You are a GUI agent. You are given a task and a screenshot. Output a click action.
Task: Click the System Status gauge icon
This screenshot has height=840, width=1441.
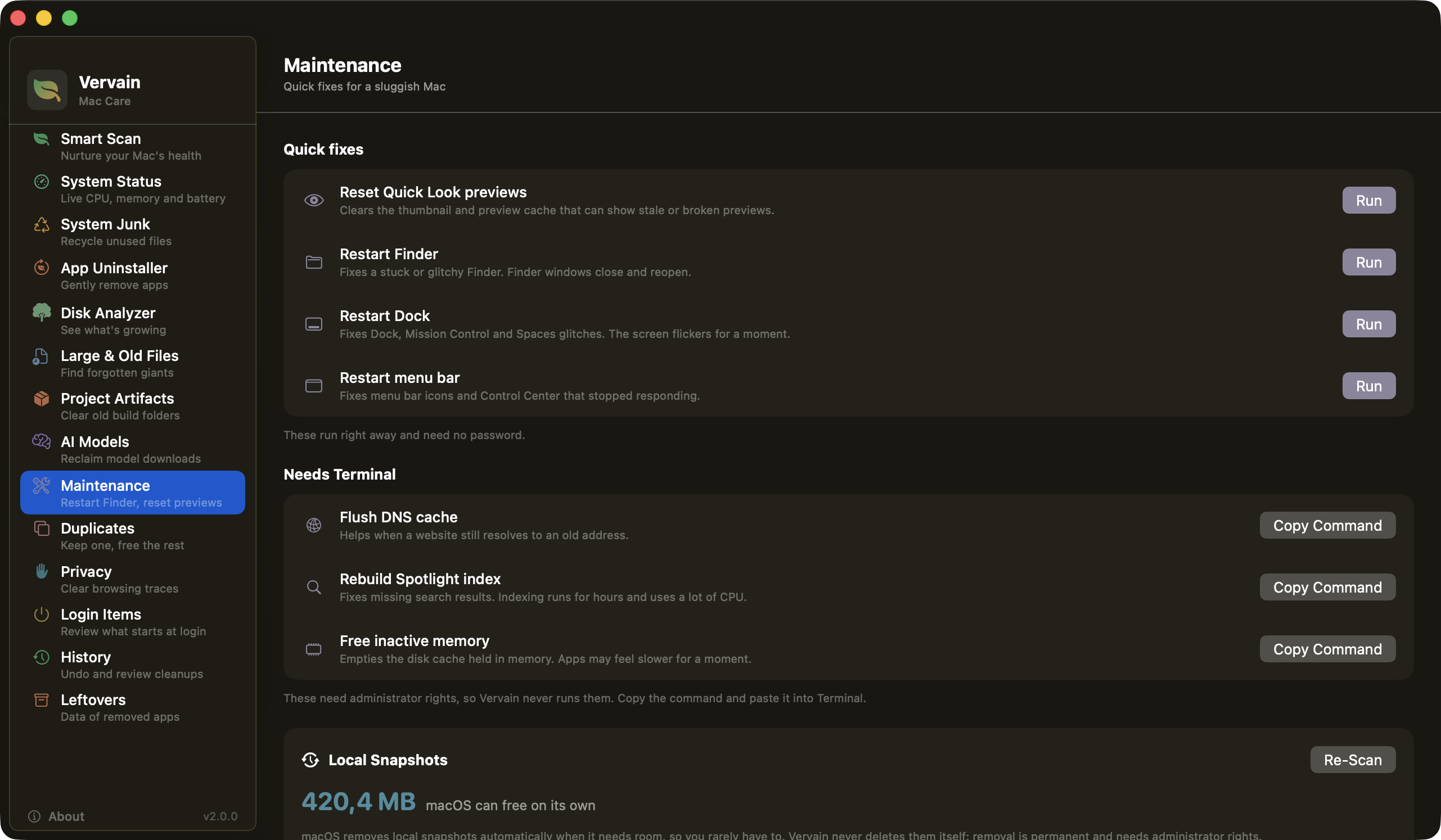41,182
